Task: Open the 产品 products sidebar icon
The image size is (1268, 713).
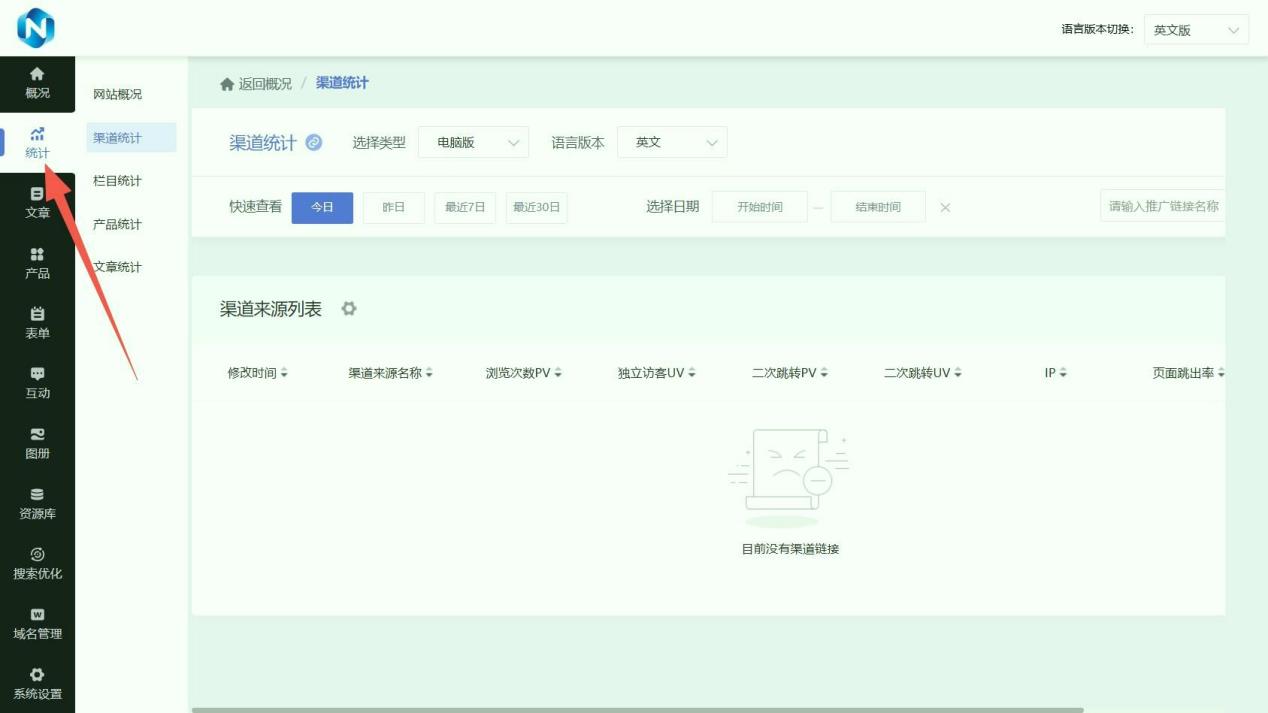Action: pyautogui.click(x=37, y=263)
